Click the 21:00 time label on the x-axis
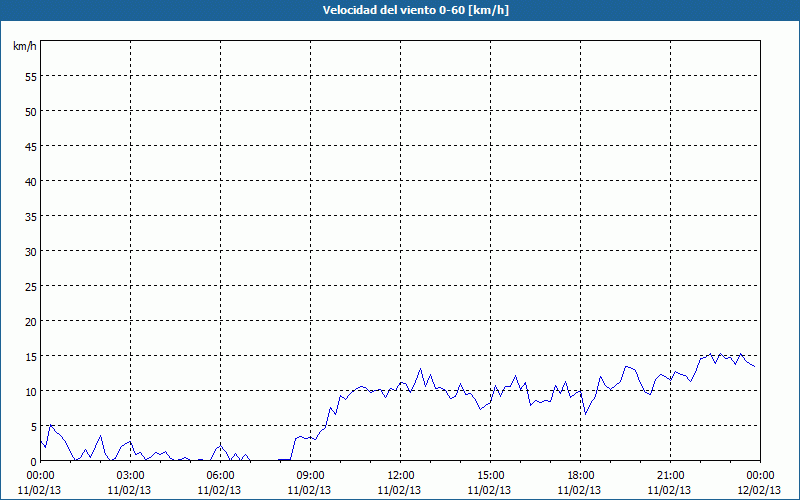This screenshot has height=500, width=800. coord(670,476)
